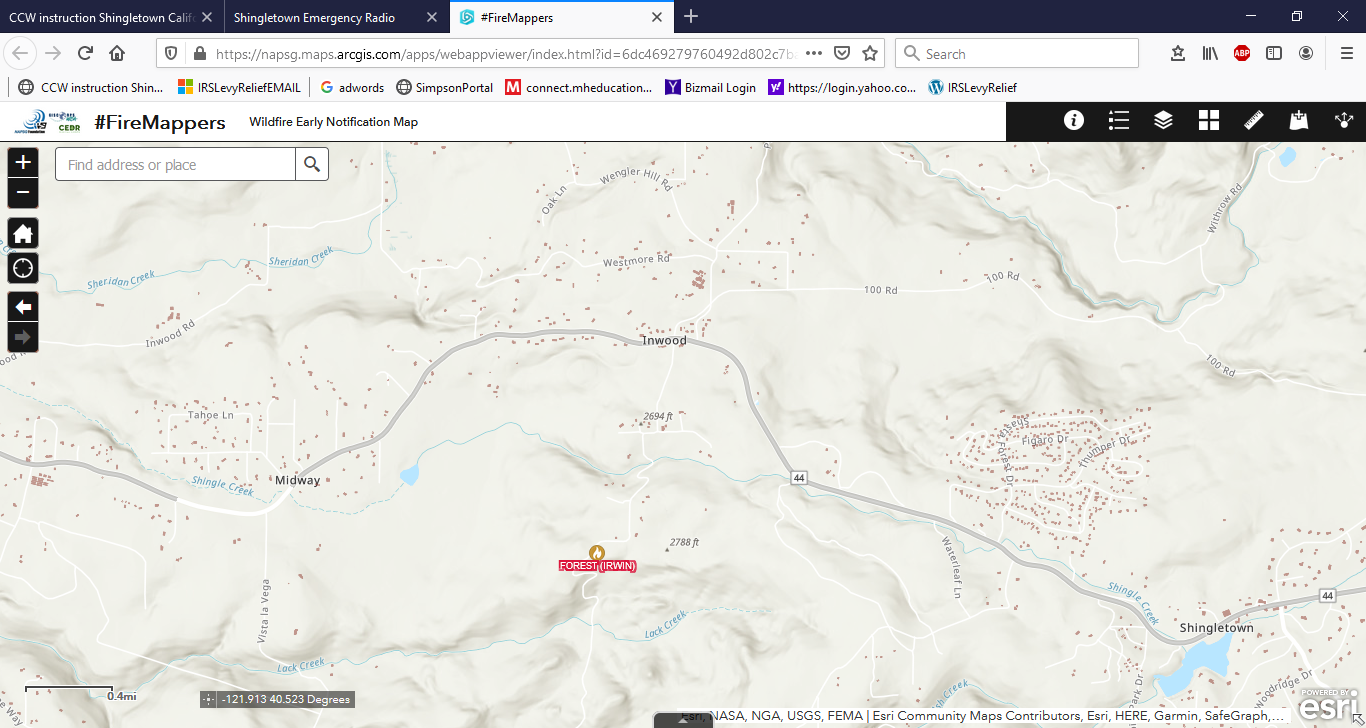Open the Bizmail Login bookmark

click(x=710, y=87)
